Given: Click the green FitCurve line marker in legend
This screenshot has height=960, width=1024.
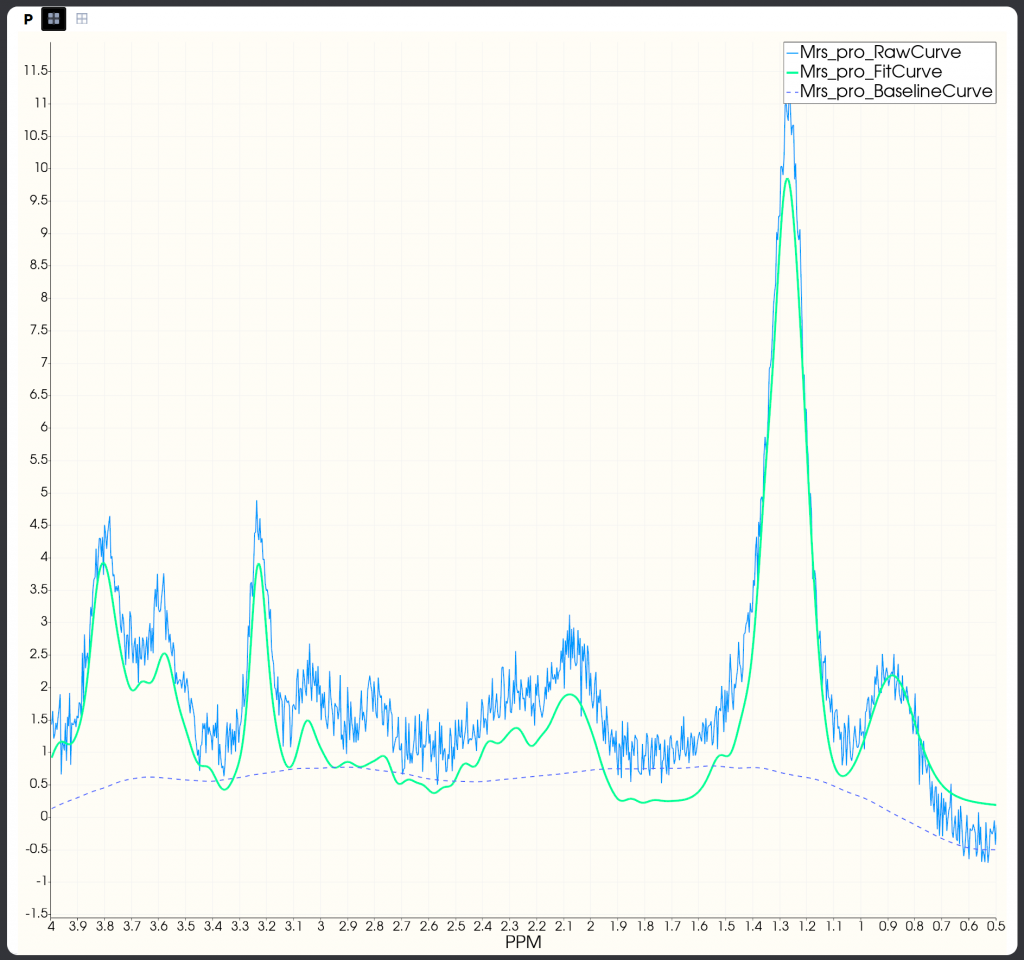Looking at the screenshot, I should tap(793, 72).
